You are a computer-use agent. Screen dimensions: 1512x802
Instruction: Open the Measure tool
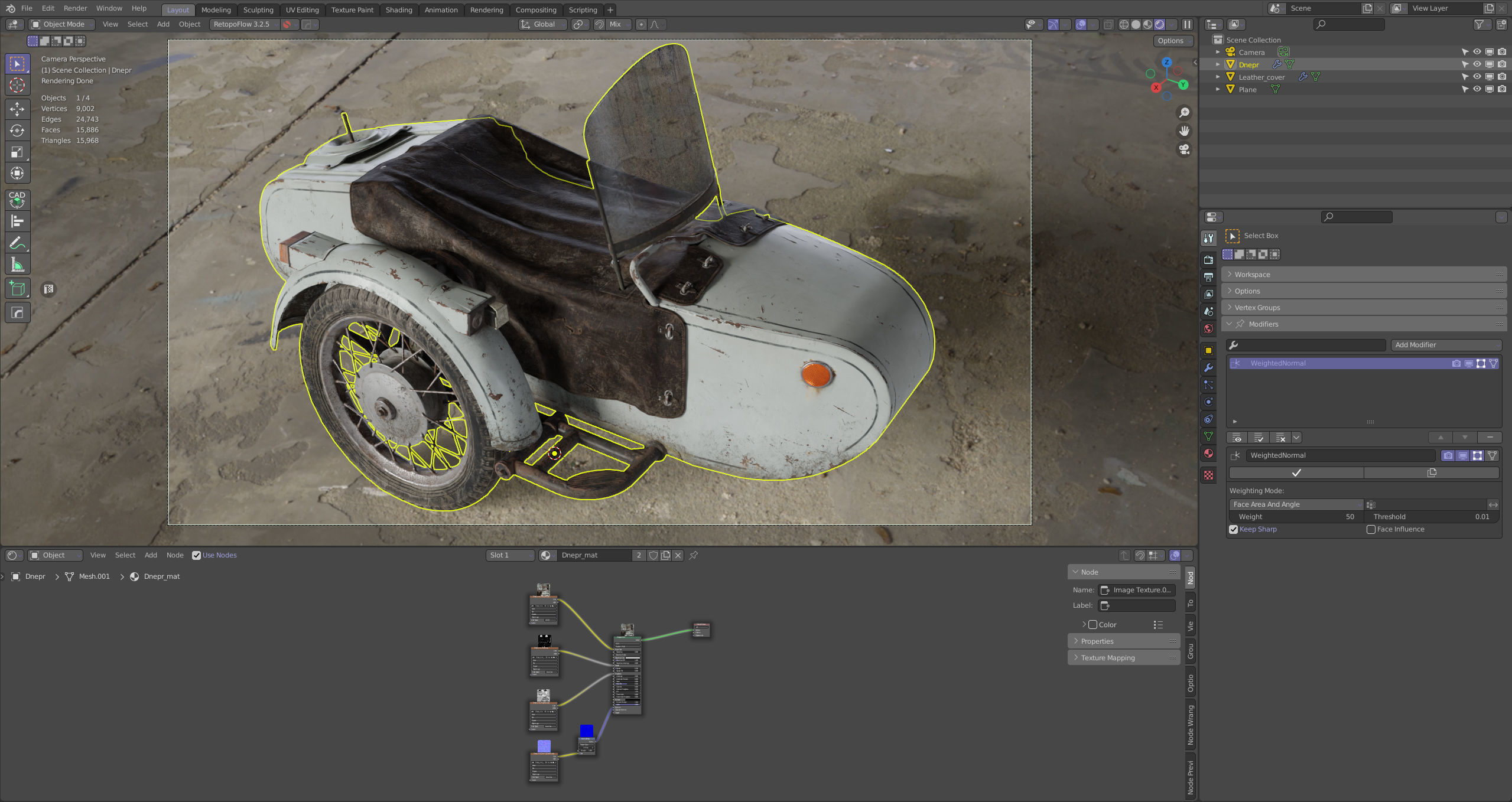coord(17,263)
